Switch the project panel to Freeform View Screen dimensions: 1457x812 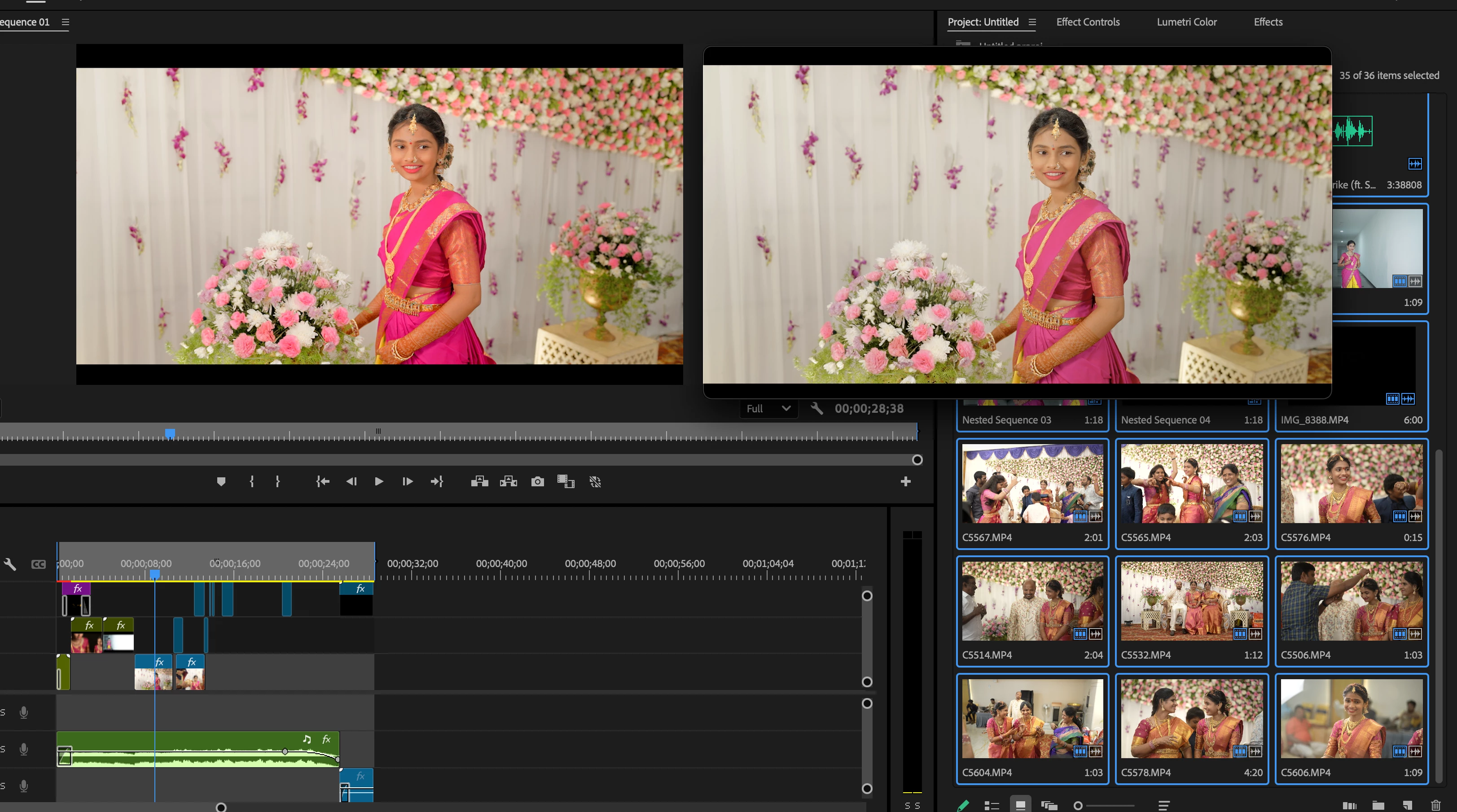1049,805
